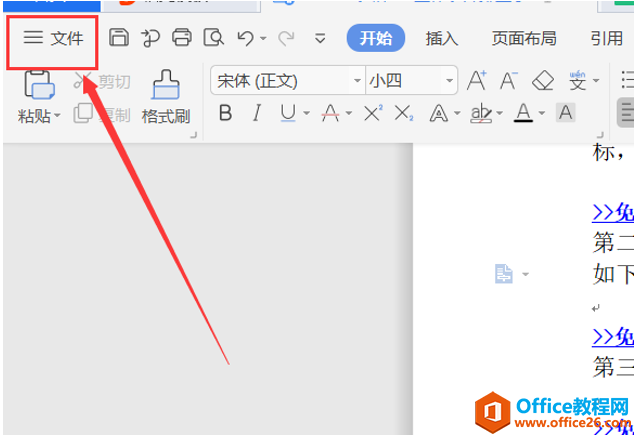Toggle subscript X₂ icon

click(x=404, y=113)
